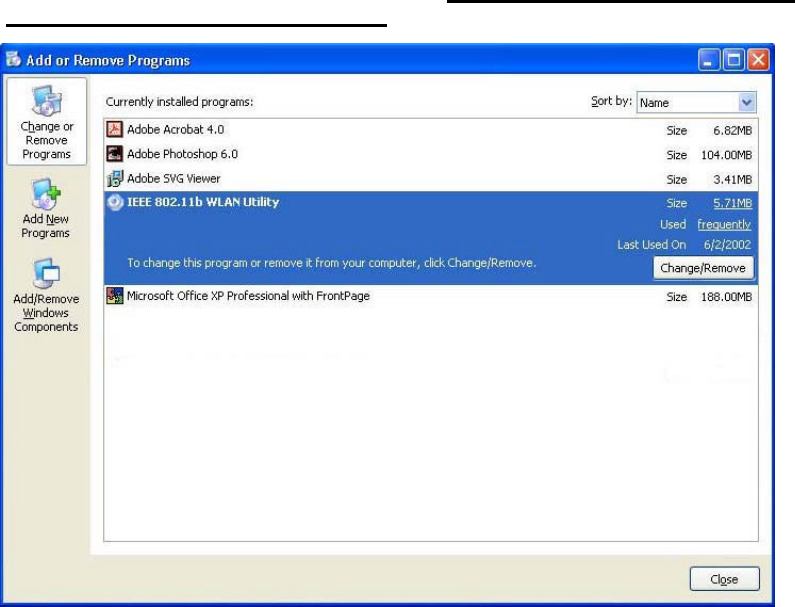Maximize the Add or Remove Programs window
This screenshot has width=795, height=607.
733,60
